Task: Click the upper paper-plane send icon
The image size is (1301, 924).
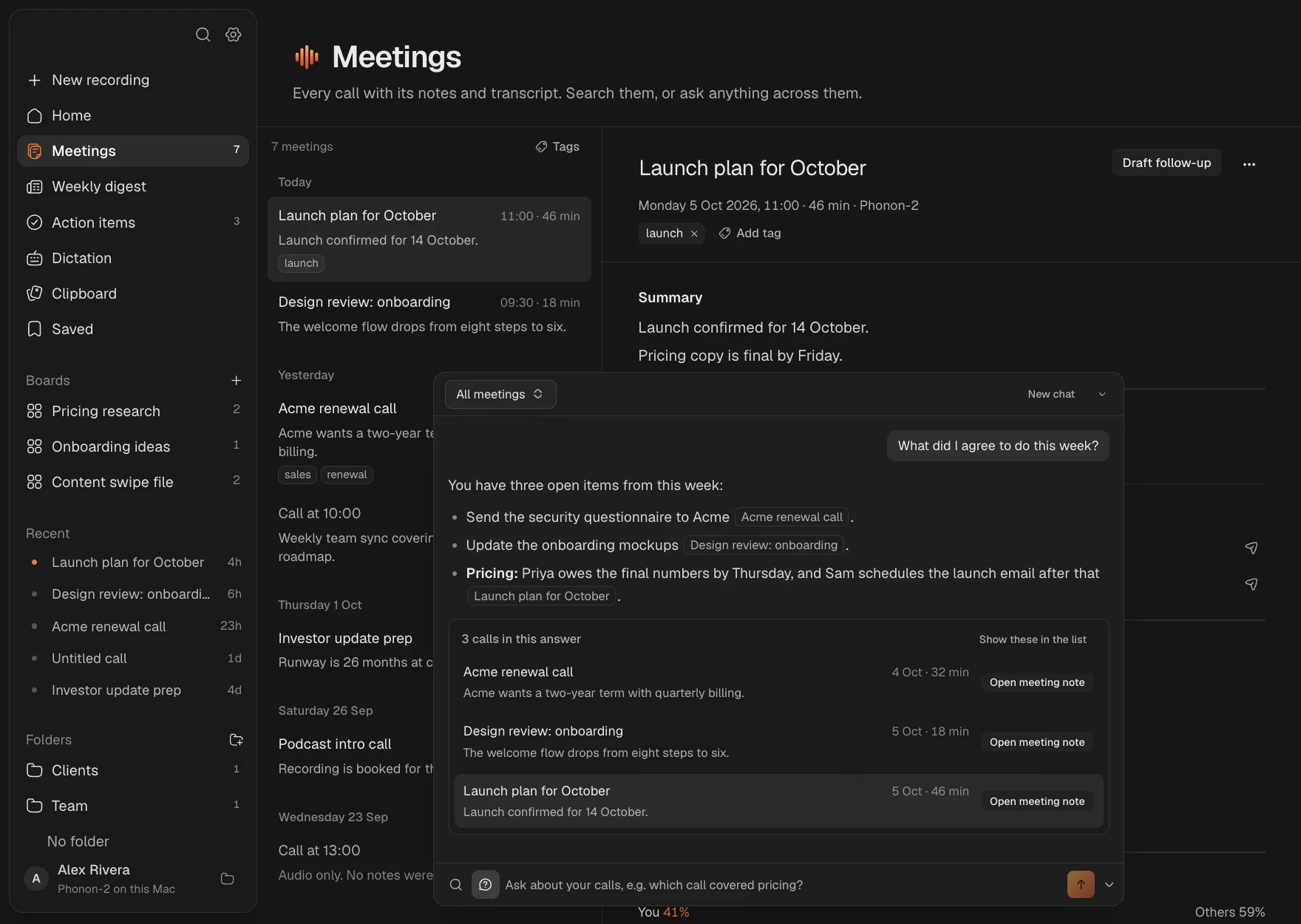Action: tap(1251, 548)
